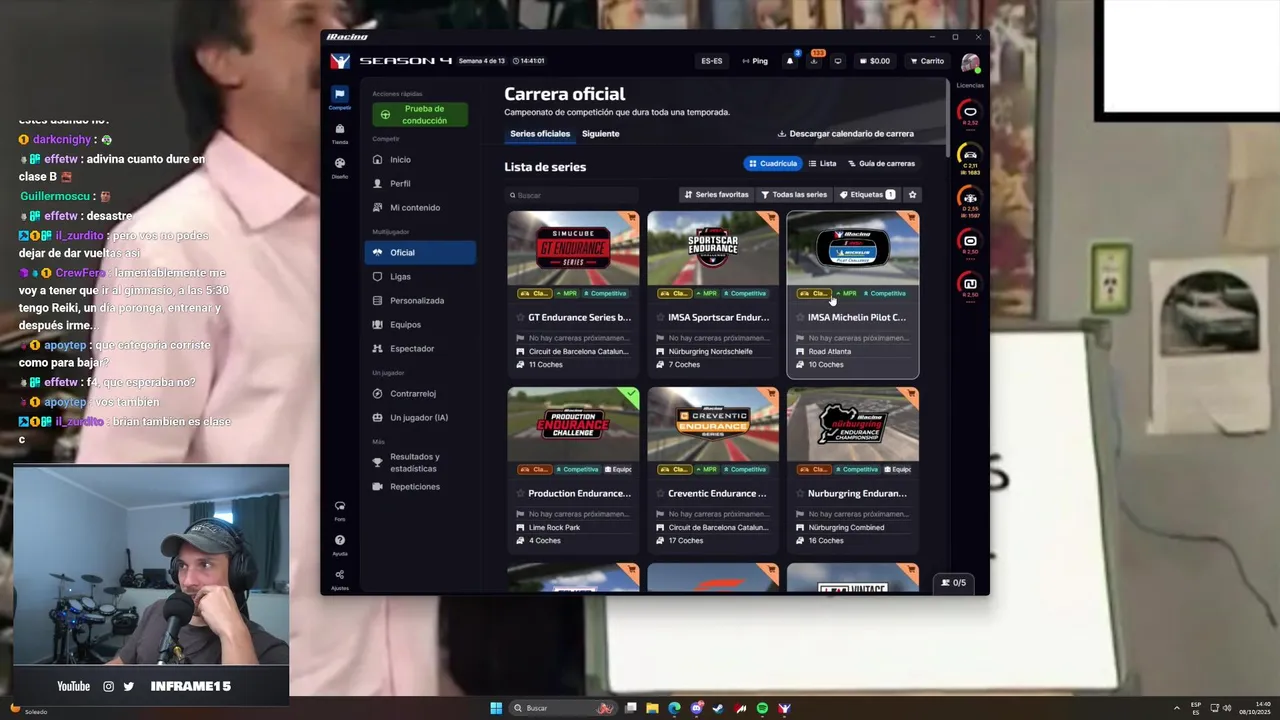Select Siguiente tab
The image size is (1280, 720).
[601, 133]
